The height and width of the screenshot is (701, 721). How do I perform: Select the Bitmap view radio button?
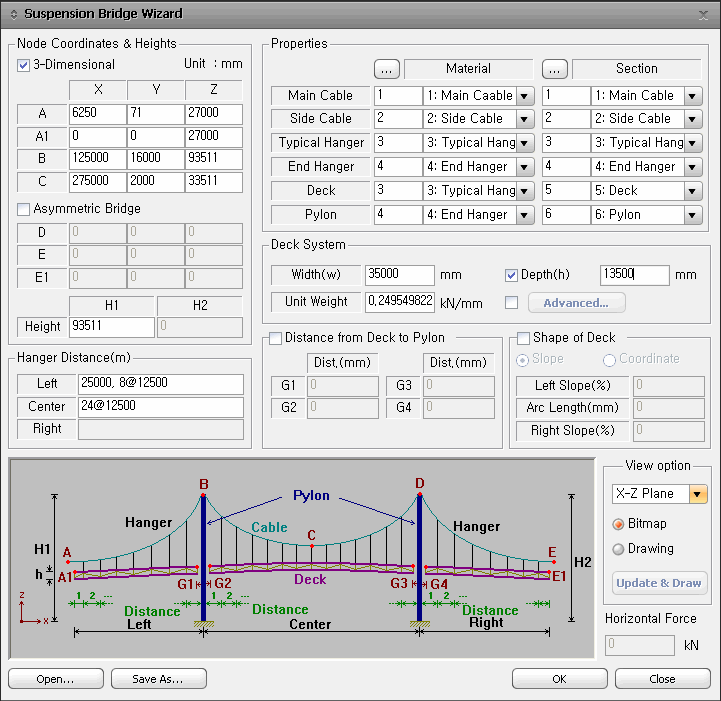(618, 524)
